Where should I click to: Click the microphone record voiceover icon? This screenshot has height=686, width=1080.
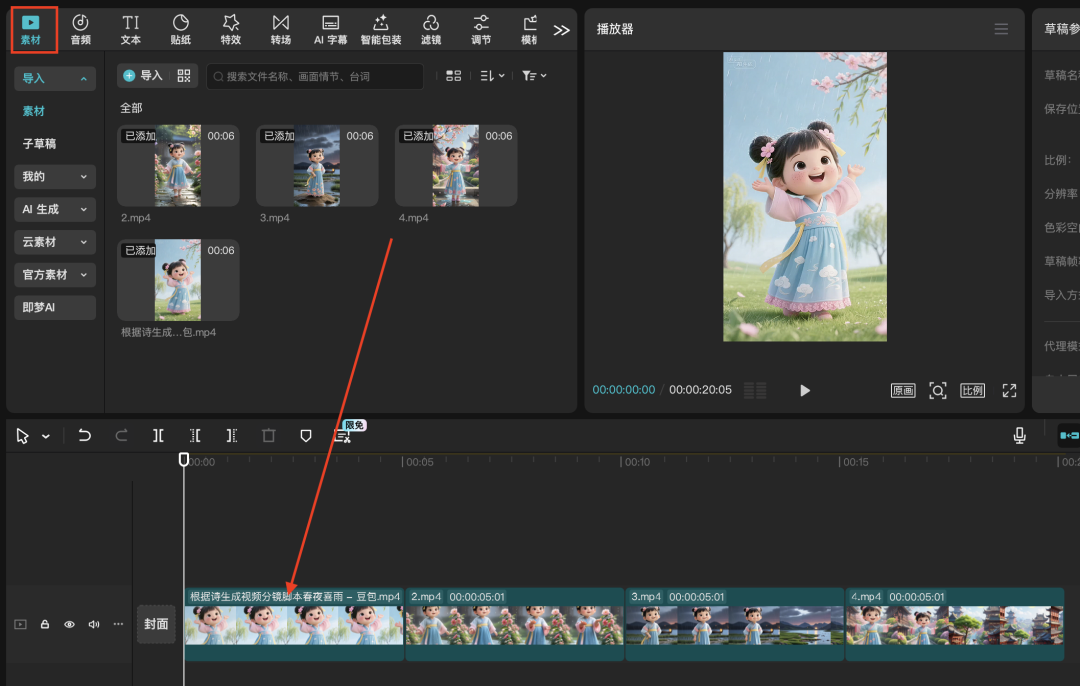coord(1019,436)
